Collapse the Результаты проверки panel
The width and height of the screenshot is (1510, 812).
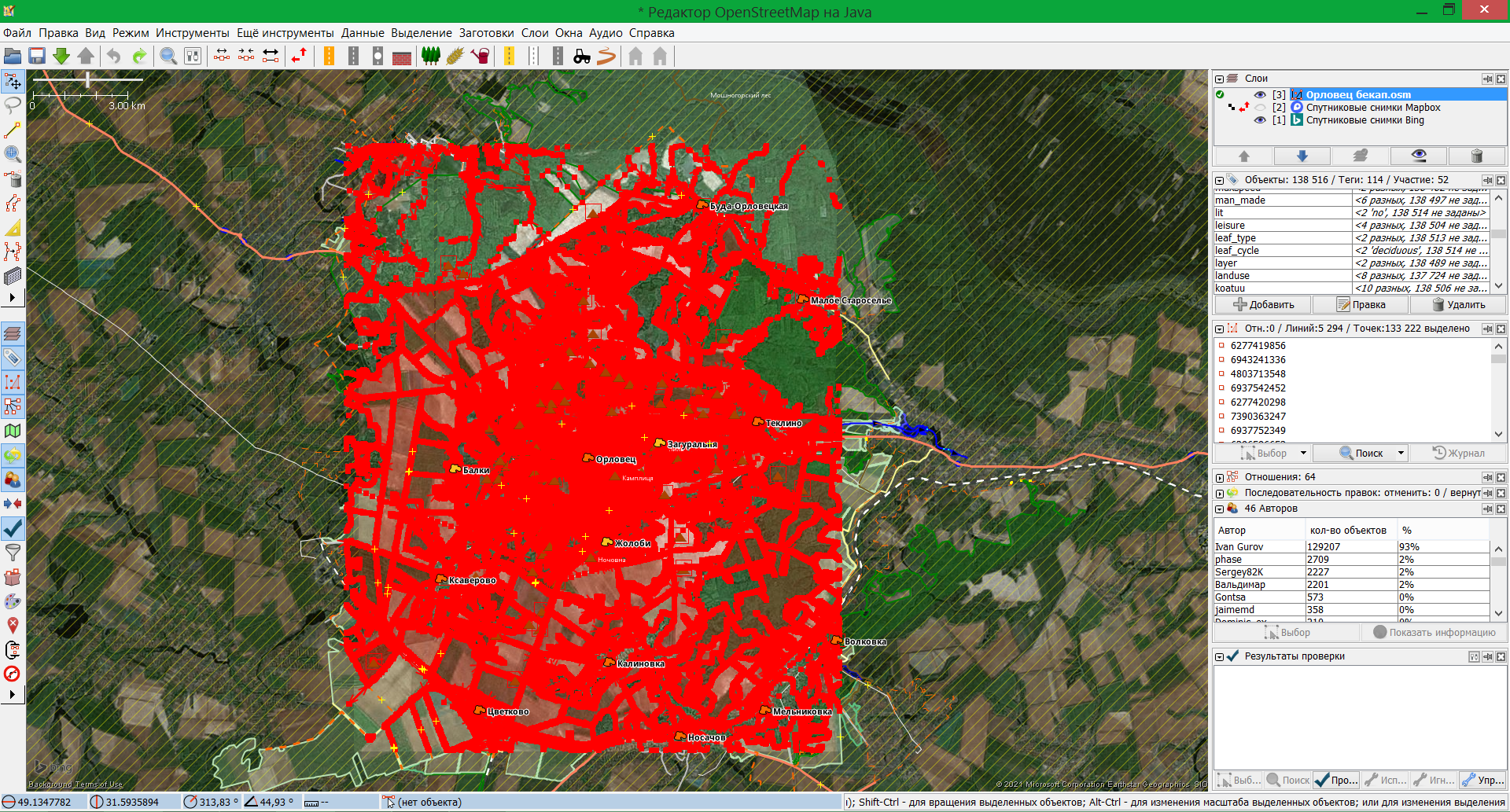1219,657
